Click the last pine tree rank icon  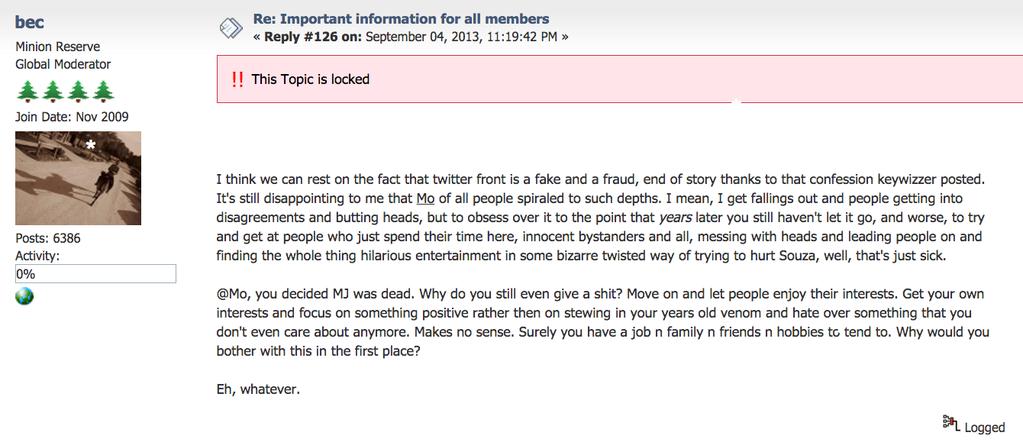coord(102,92)
